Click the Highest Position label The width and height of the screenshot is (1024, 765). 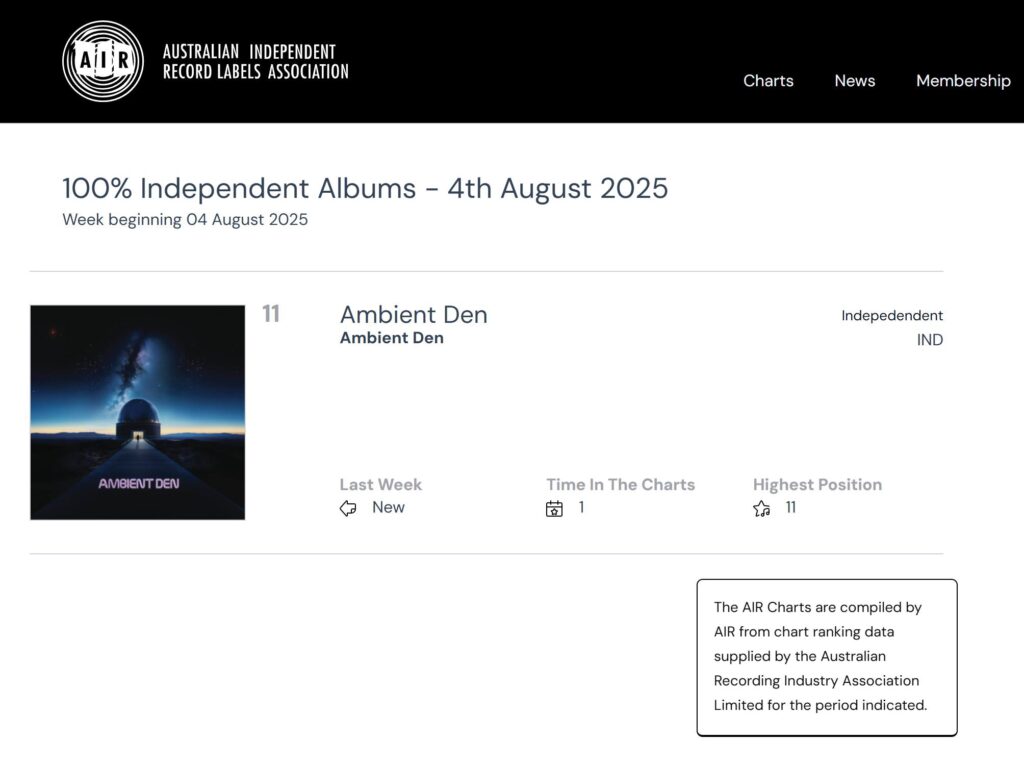tap(817, 485)
